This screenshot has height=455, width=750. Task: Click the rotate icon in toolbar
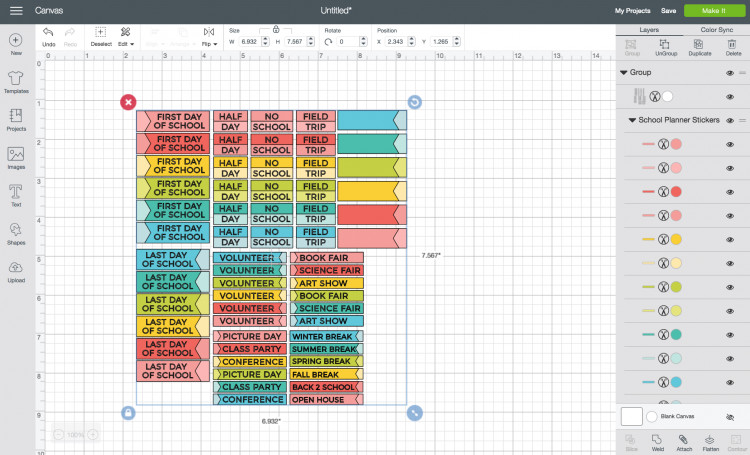click(x=328, y=42)
